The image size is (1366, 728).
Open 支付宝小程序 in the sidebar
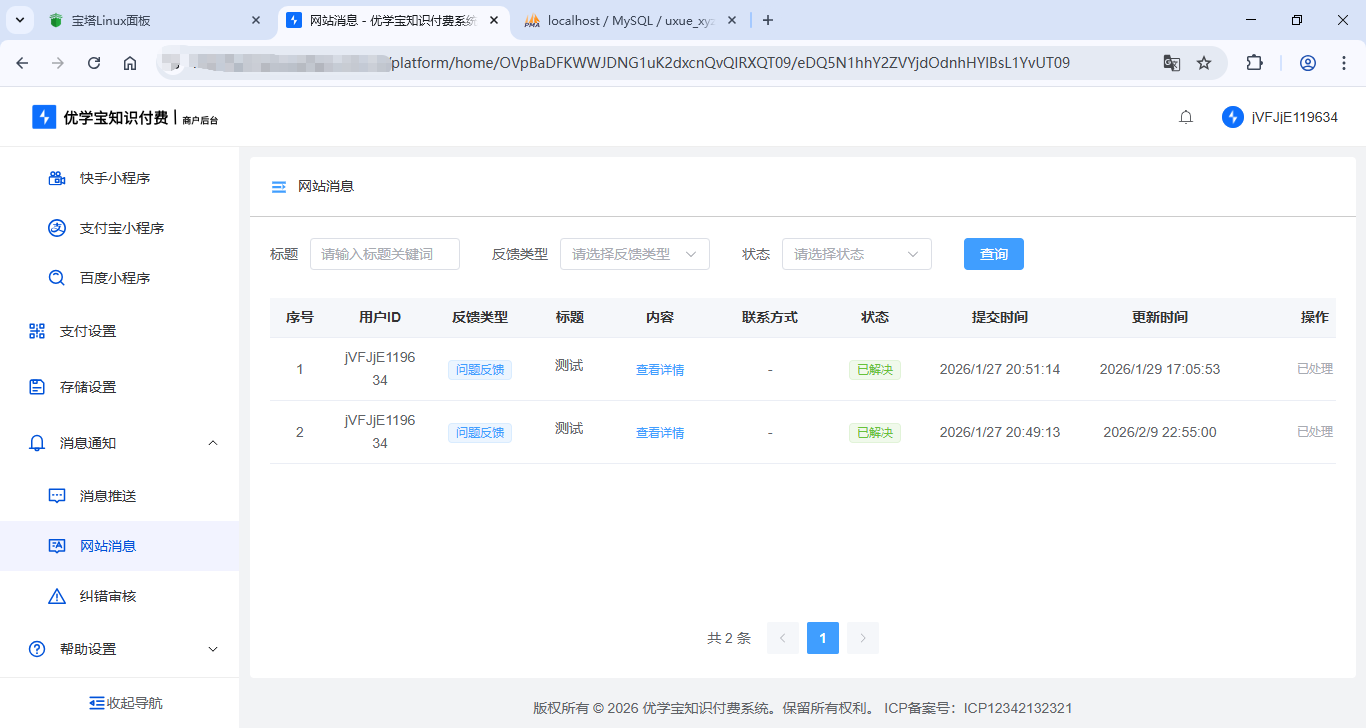(x=121, y=228)
